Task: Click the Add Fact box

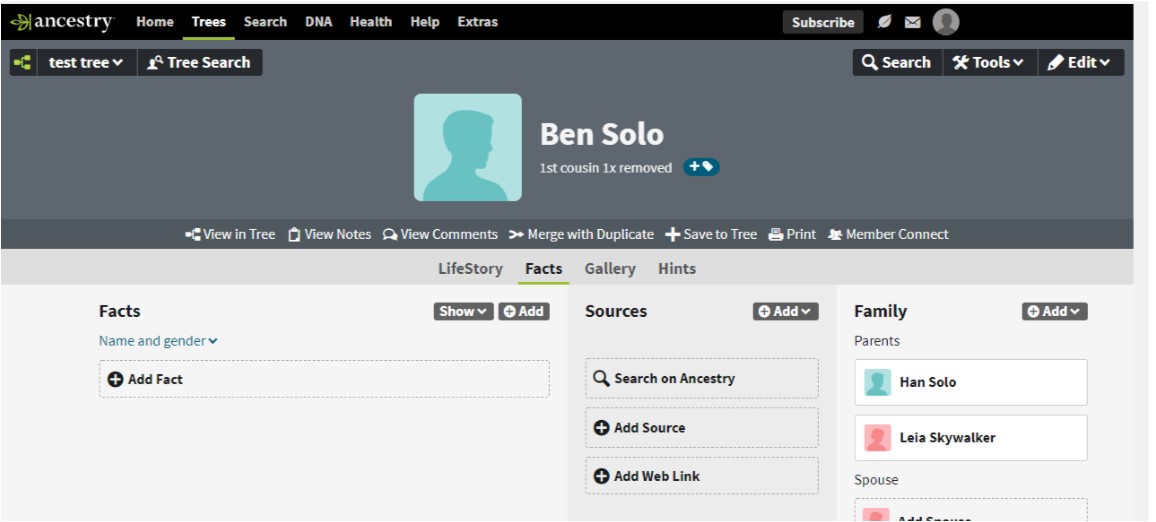Action: coord(324,379)
